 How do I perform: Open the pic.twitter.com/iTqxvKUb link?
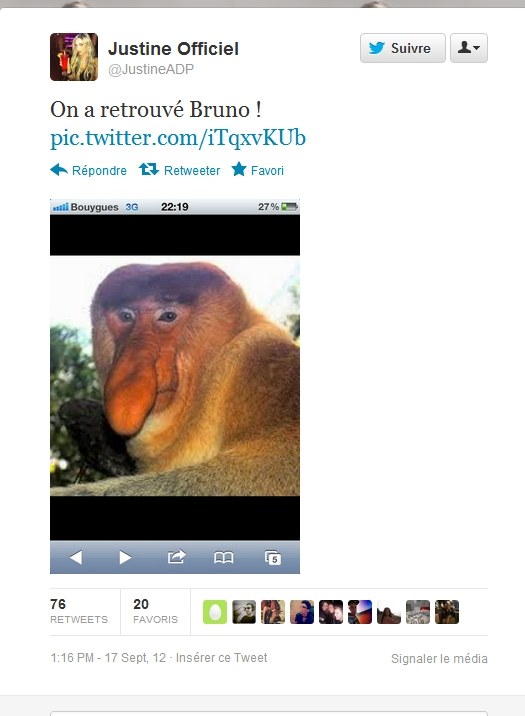[178, 138]
